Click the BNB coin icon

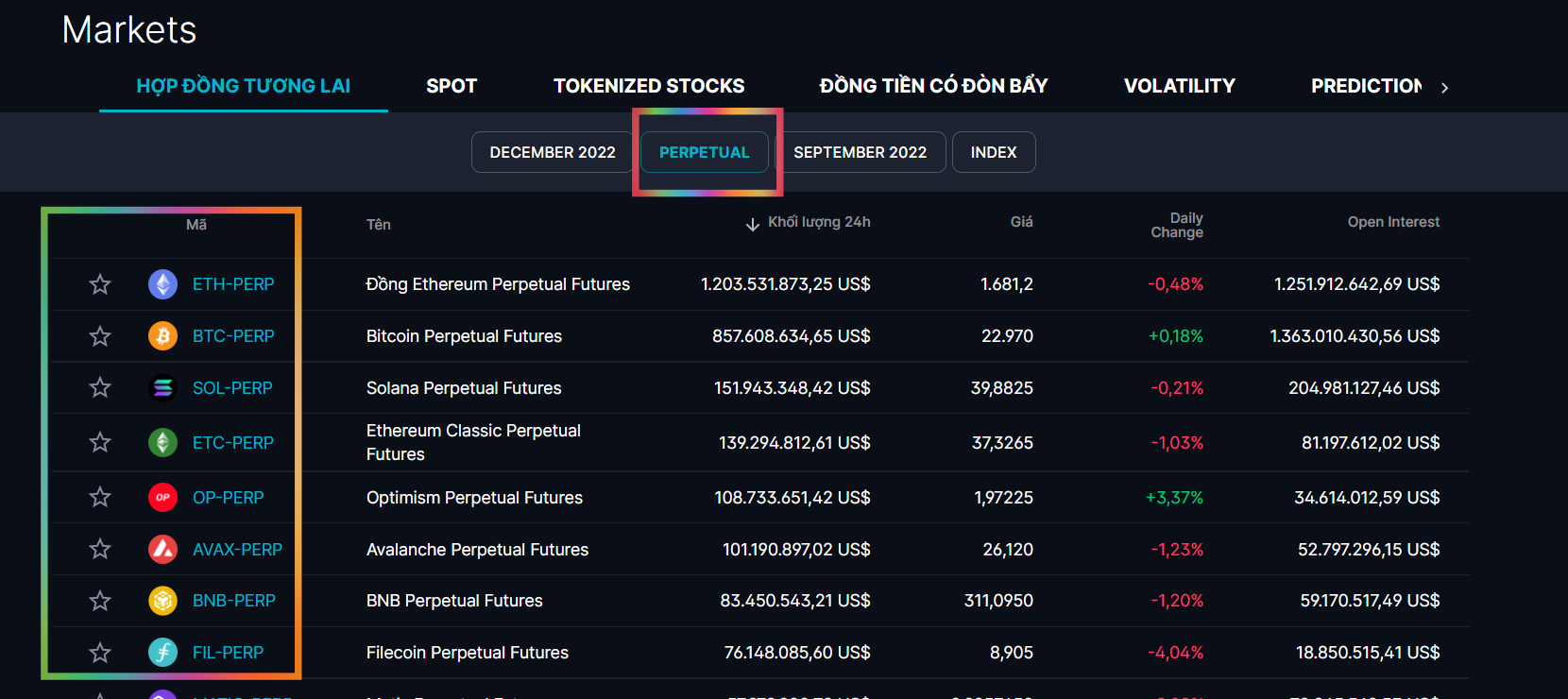point(163,601)
